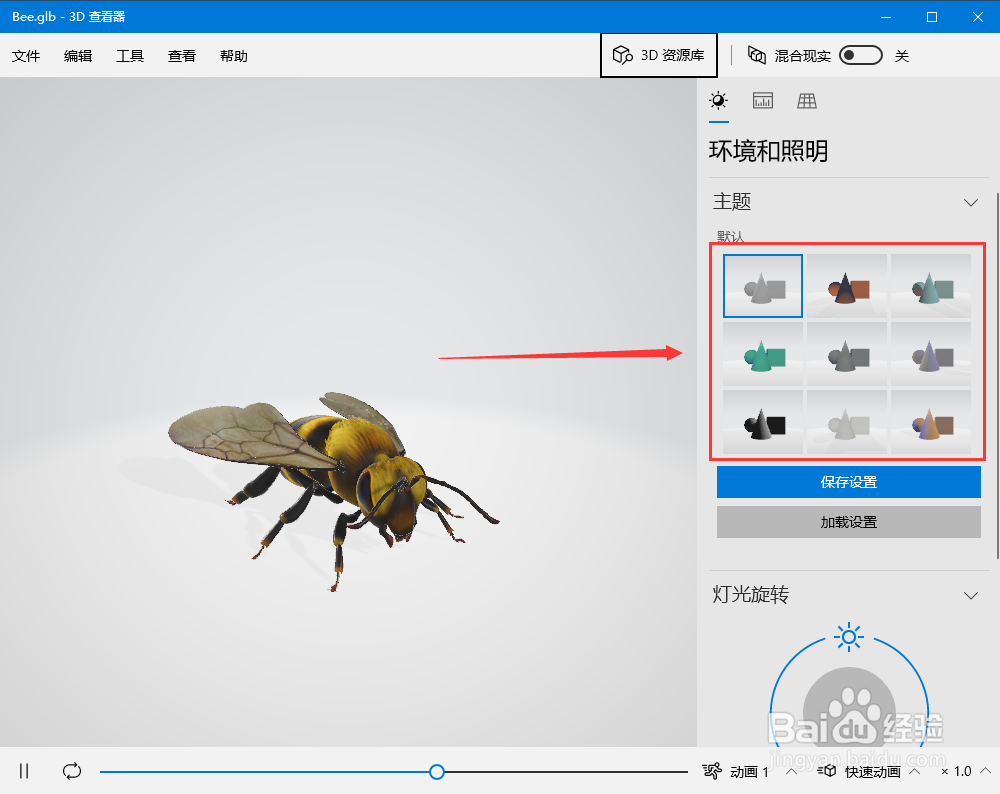Click the 加载设置 button
The width and height of the screenshot is (1000, 794).
pos(848,522)
